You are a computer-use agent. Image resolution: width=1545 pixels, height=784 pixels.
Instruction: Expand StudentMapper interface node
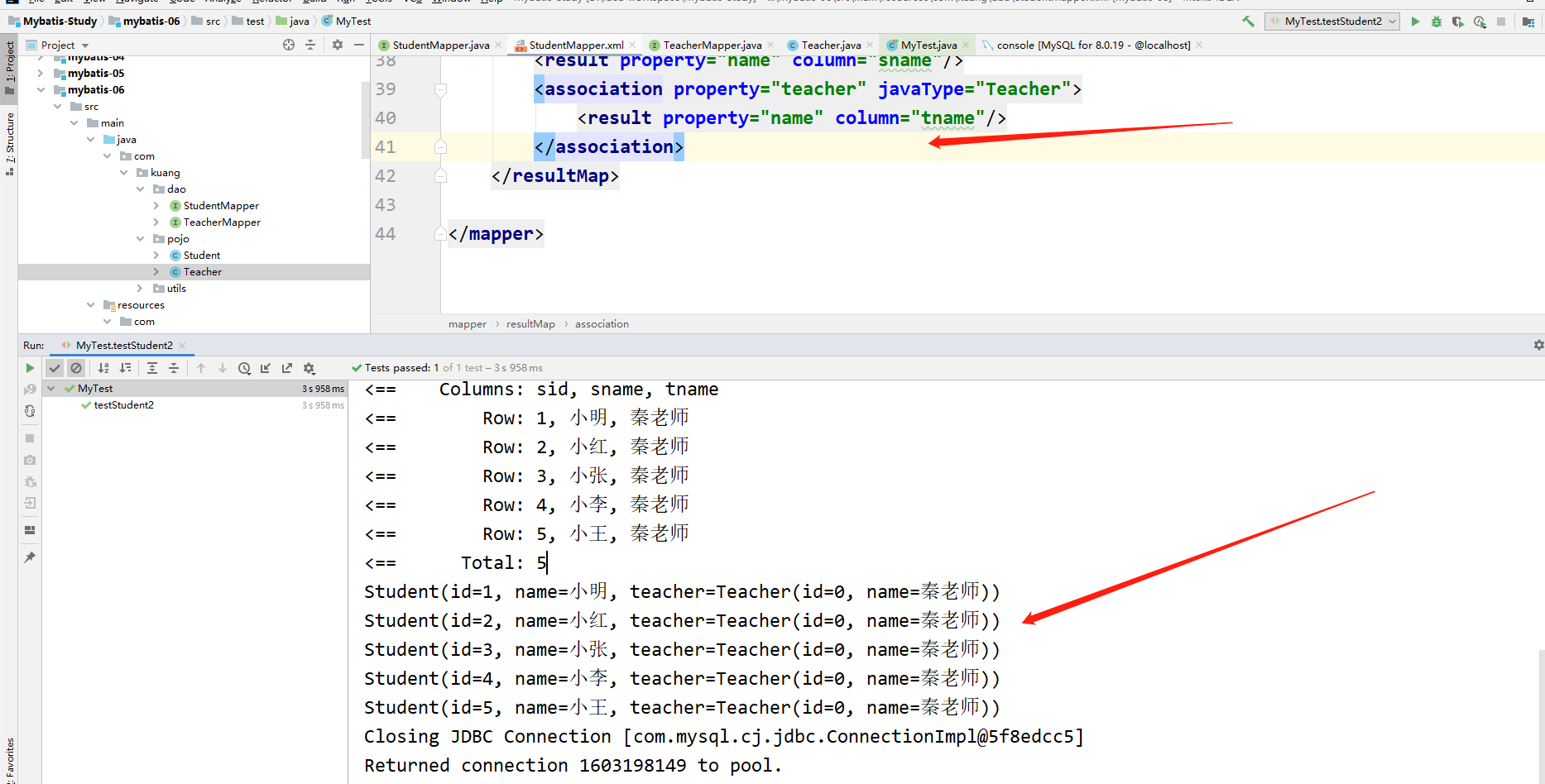(156, 206)
